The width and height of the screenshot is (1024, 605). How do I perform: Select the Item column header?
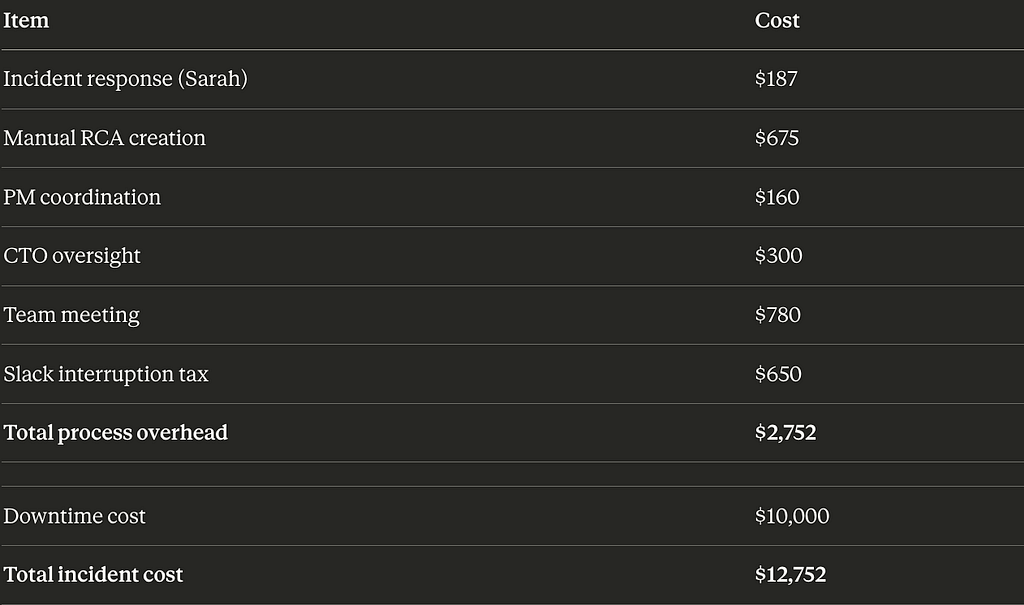(26, 20)
